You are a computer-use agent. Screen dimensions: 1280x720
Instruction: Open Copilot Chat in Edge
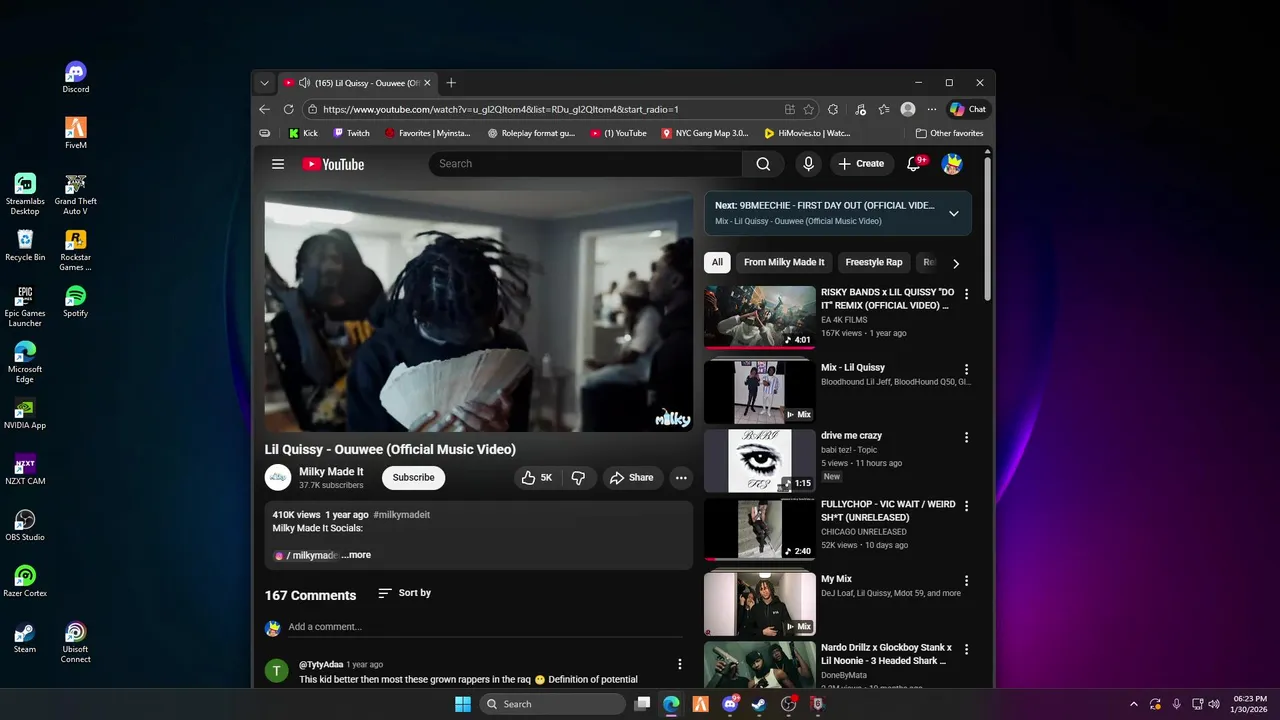(x=968, y=109)
